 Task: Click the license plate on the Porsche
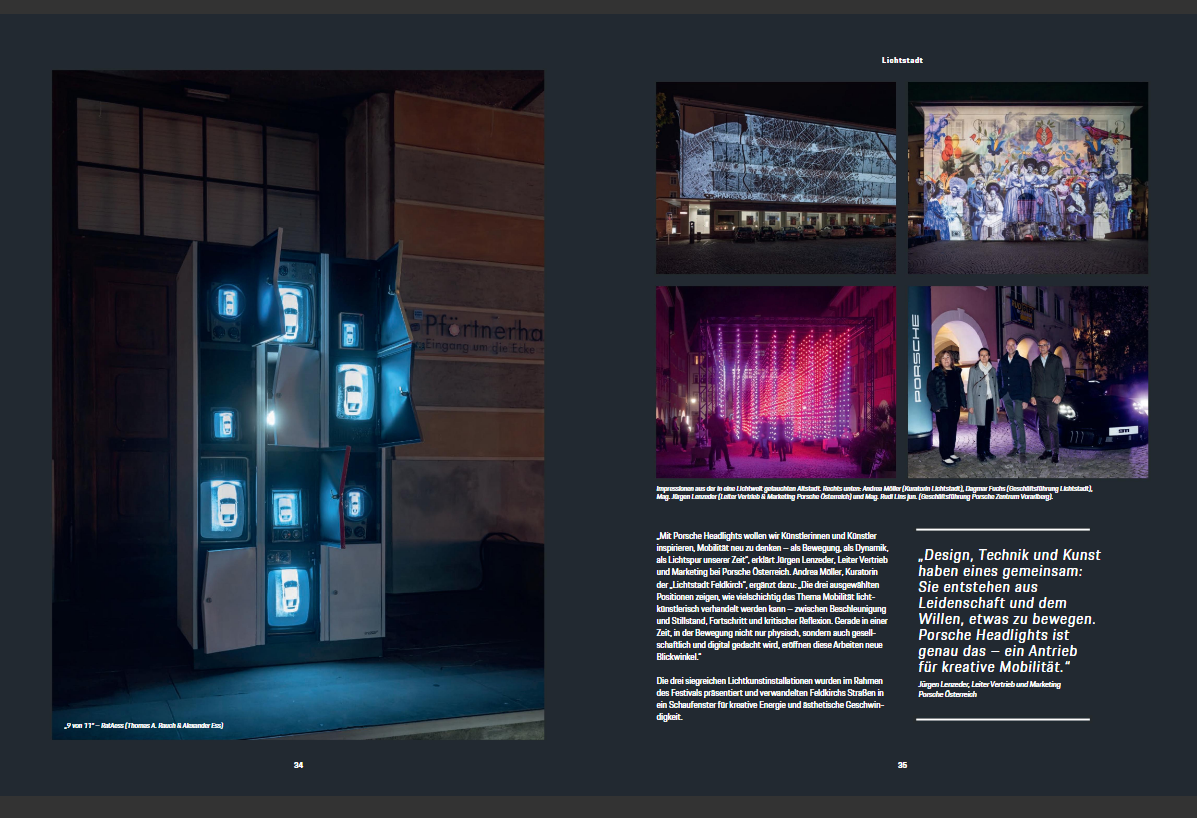(1124, 430)
